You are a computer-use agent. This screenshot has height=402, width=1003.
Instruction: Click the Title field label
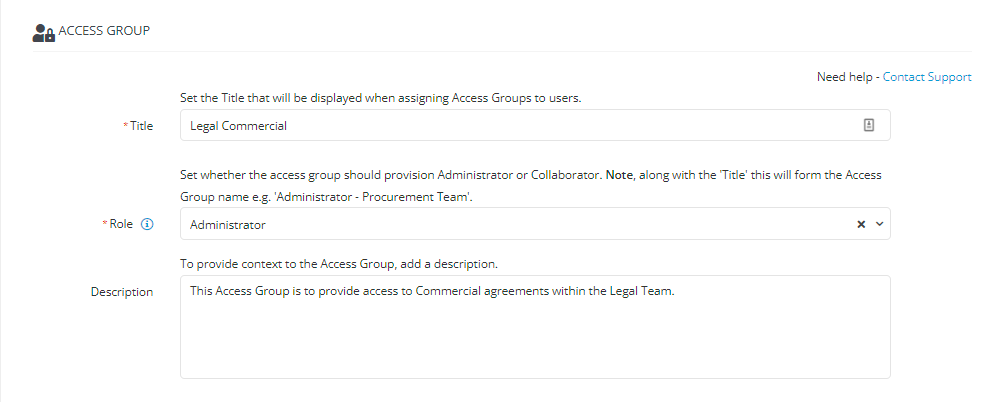tap(141, 126)
